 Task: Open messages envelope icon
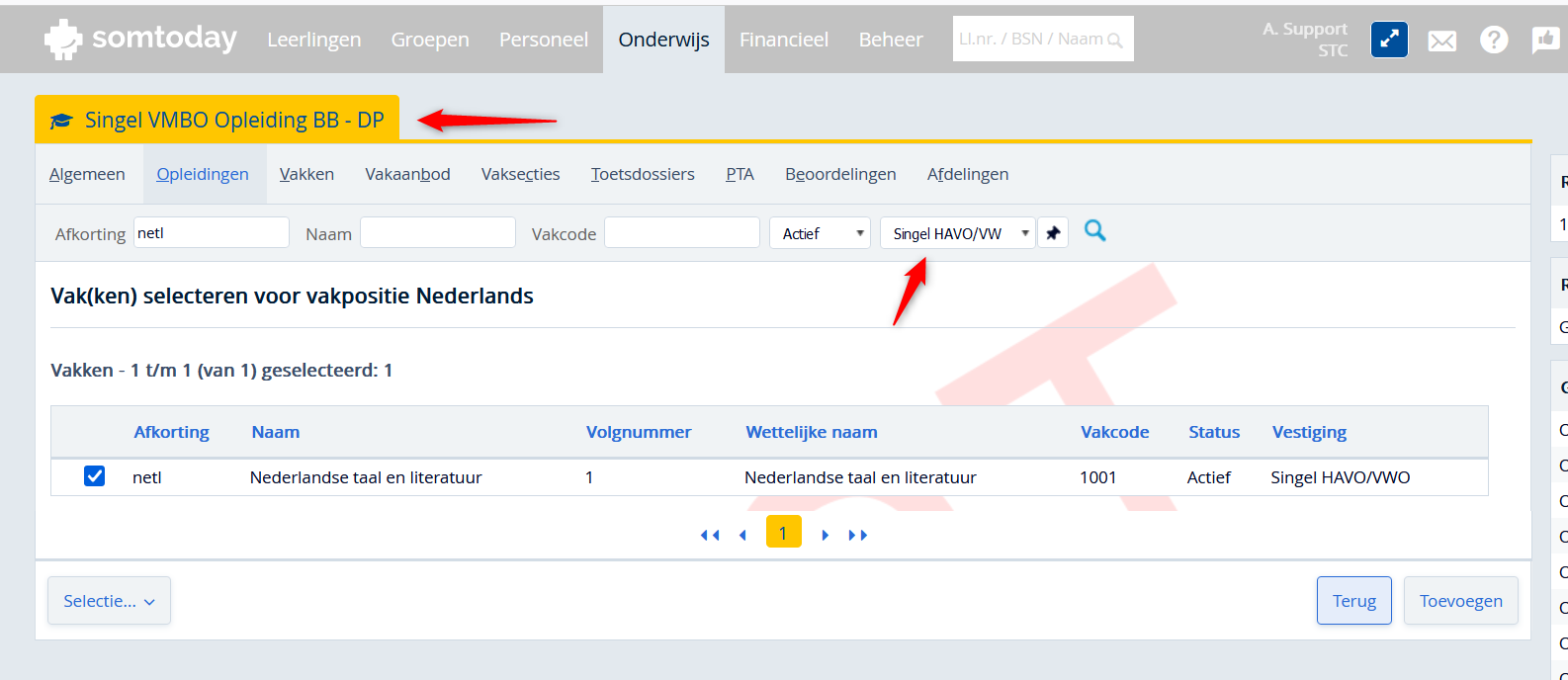click(1442, 41)
